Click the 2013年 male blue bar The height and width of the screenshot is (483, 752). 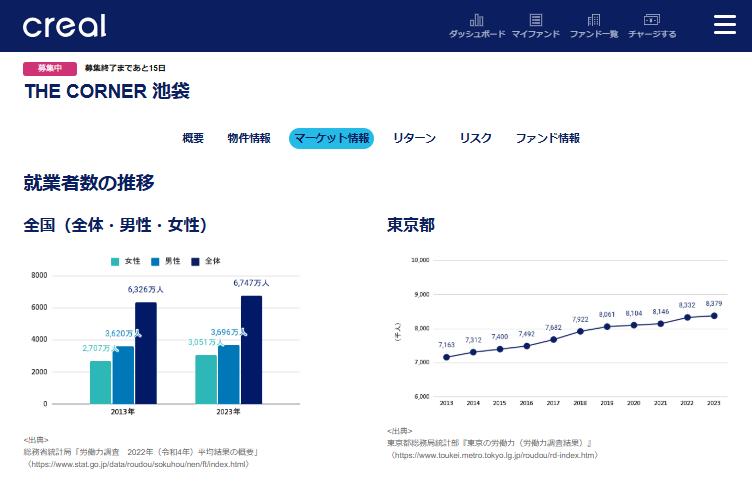123,375
